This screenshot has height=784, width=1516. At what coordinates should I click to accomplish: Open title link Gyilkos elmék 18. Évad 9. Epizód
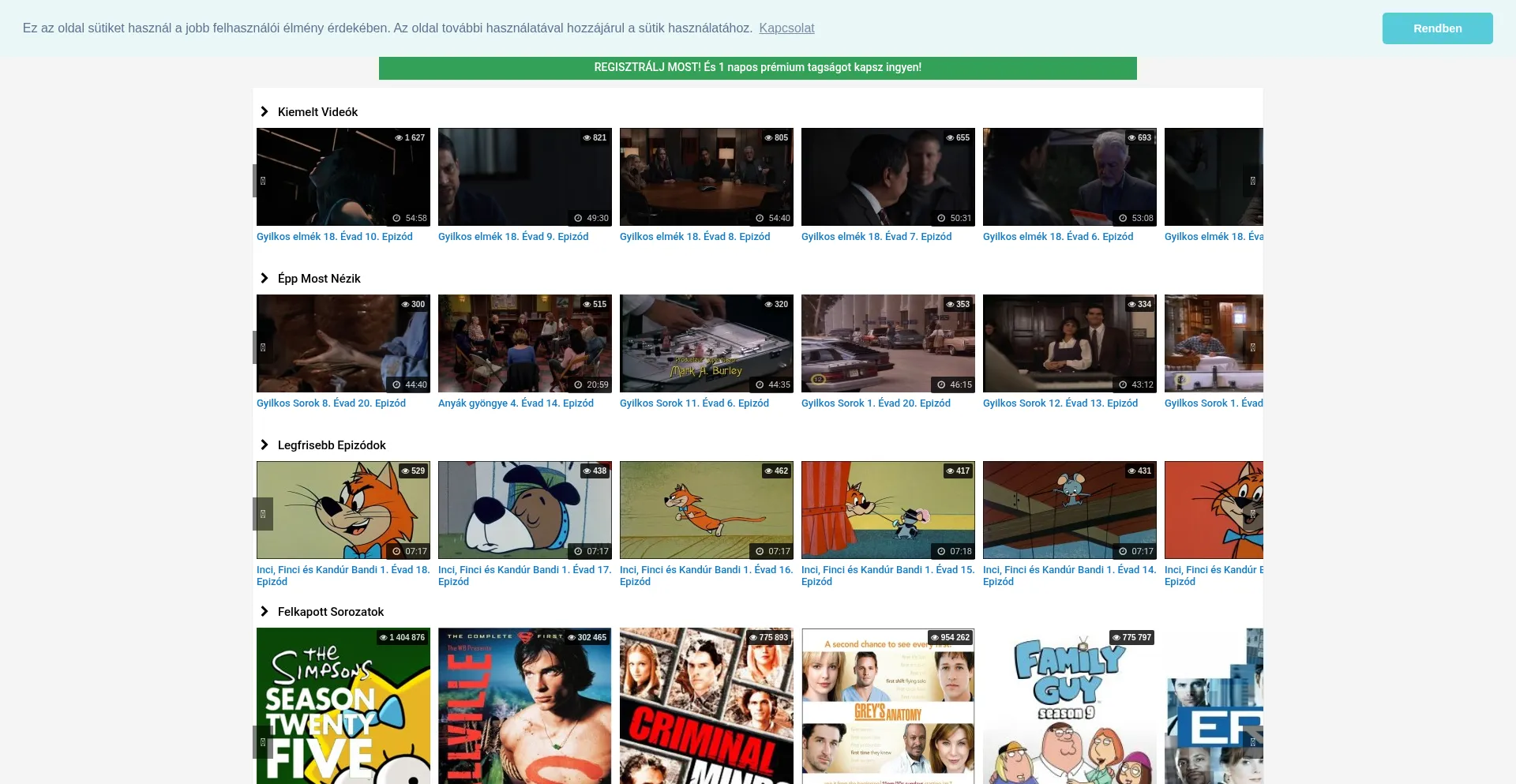pos(513,237)
